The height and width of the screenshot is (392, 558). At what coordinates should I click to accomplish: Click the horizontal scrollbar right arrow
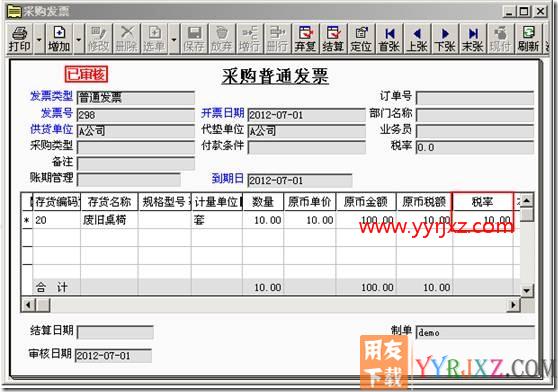pyautogui.click(x=513, y=305)
